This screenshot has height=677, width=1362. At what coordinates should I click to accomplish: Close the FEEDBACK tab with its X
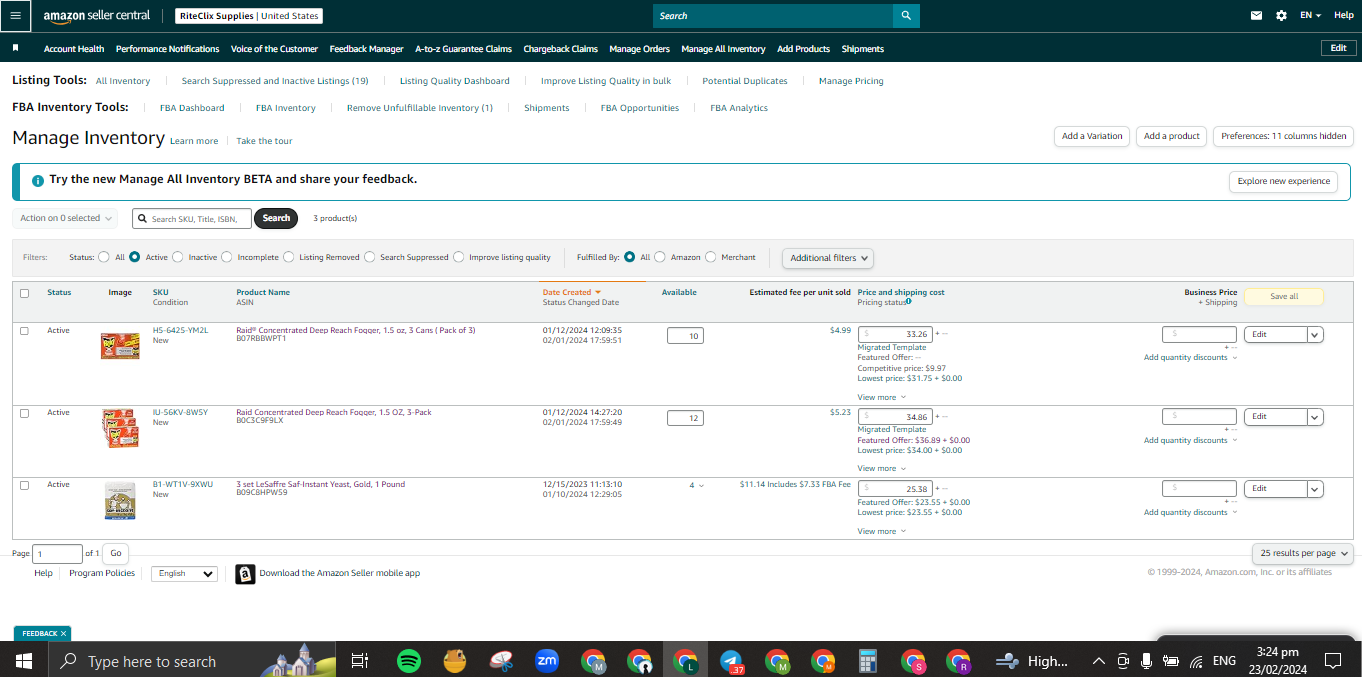pos(63,633)
